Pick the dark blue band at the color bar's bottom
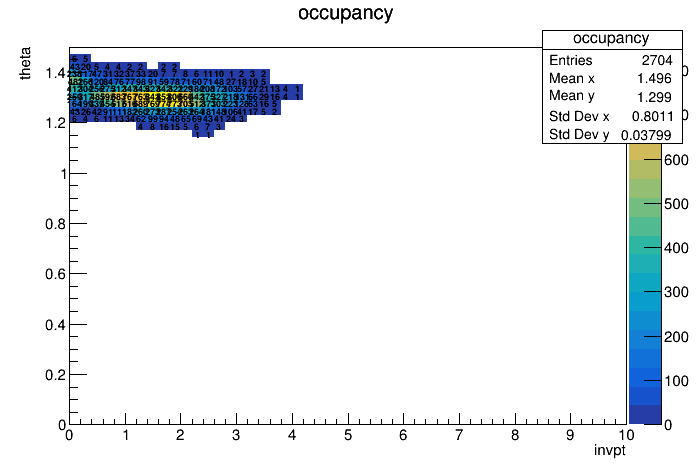This screenshot has width=696, height=472. point(645,415)
